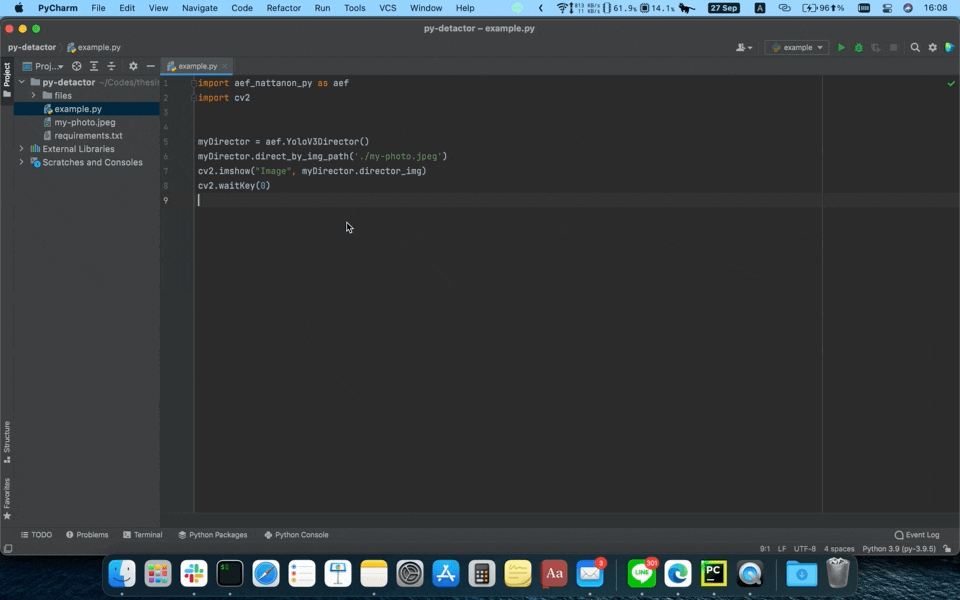Image resolution: width=960 pixels, height=600 pixels.
Task: Open Project panel options gear
Action: 133,66
